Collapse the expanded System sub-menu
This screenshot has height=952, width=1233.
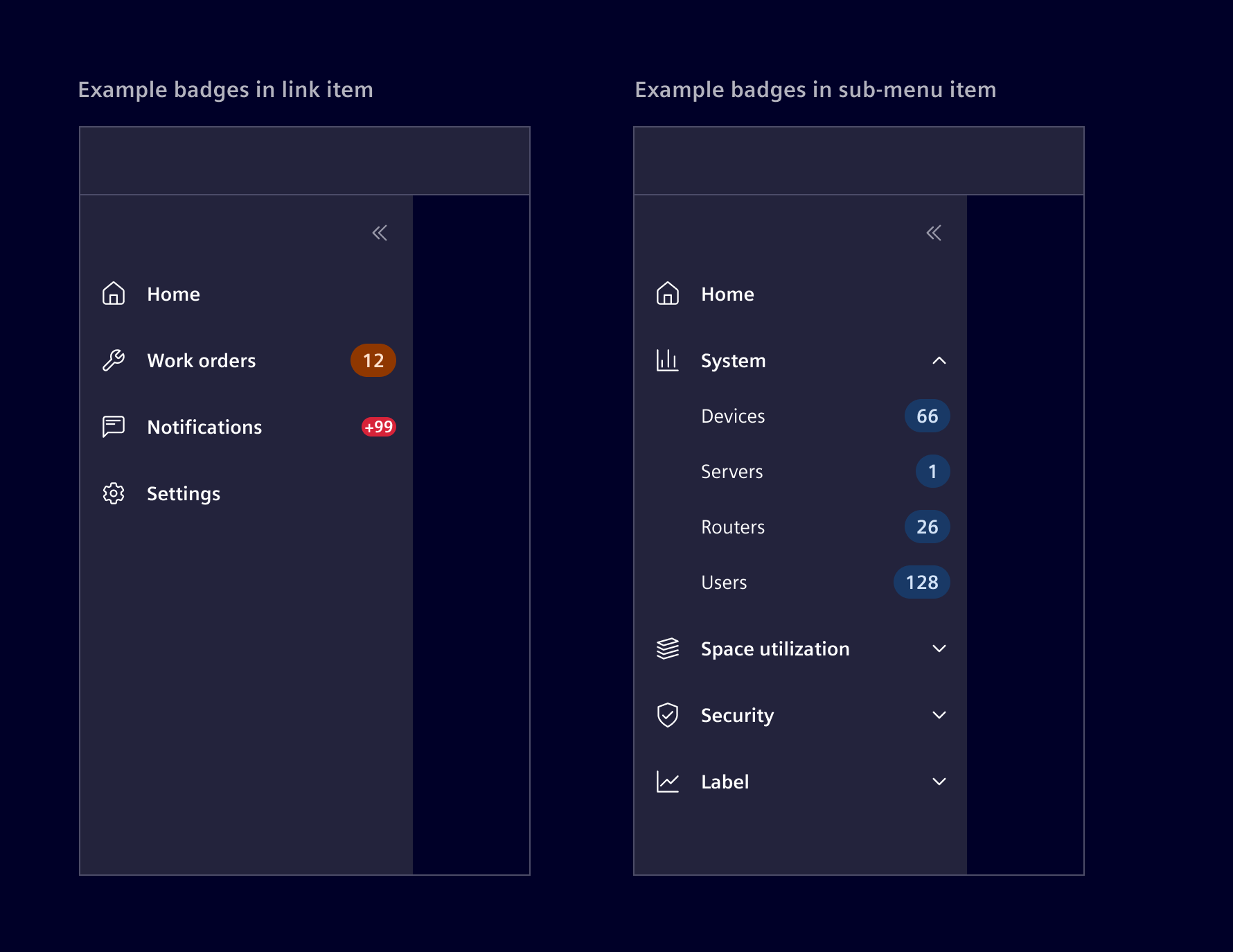pos(939,360)
